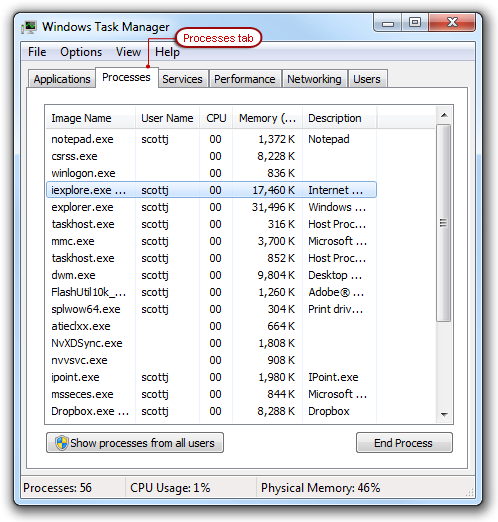Switch to the Applications tab

(x=62, y=79)
